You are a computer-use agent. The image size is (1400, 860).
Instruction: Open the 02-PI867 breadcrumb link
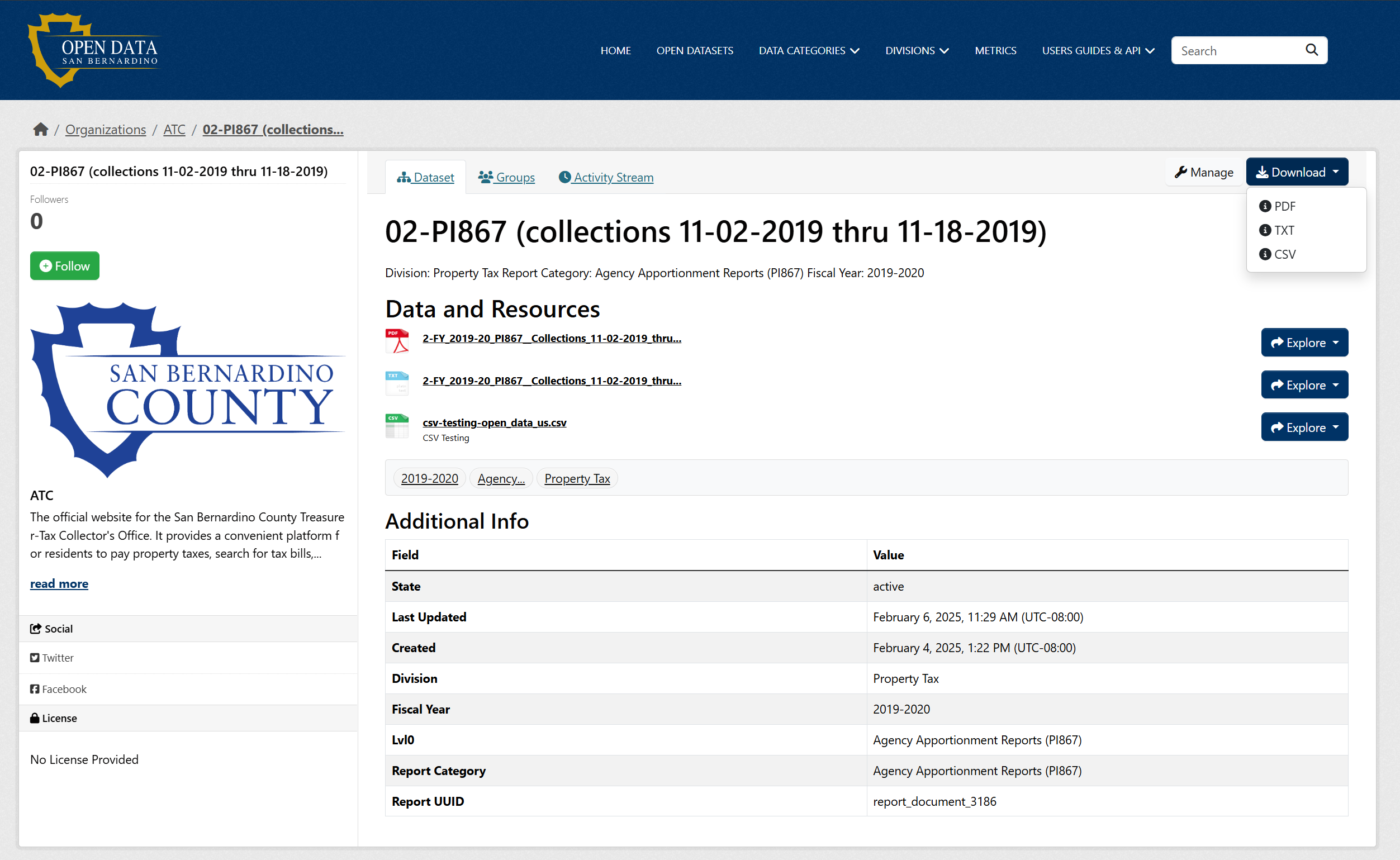point(273,130)
